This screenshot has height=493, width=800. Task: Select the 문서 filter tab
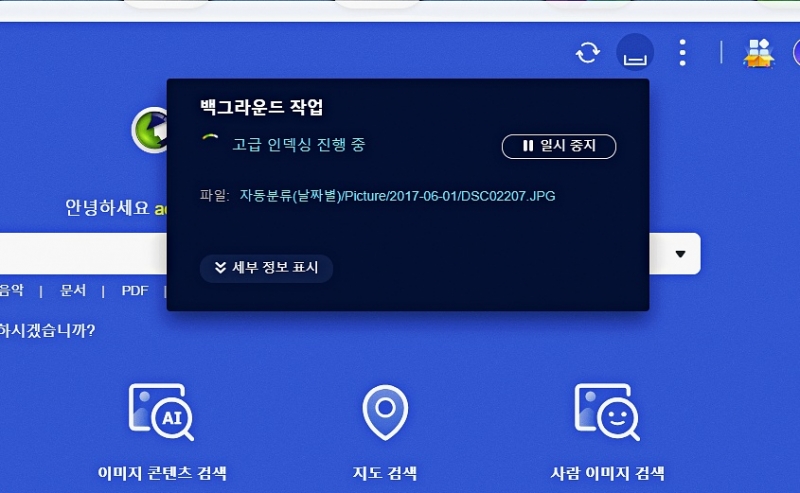[x=73, y=291]
